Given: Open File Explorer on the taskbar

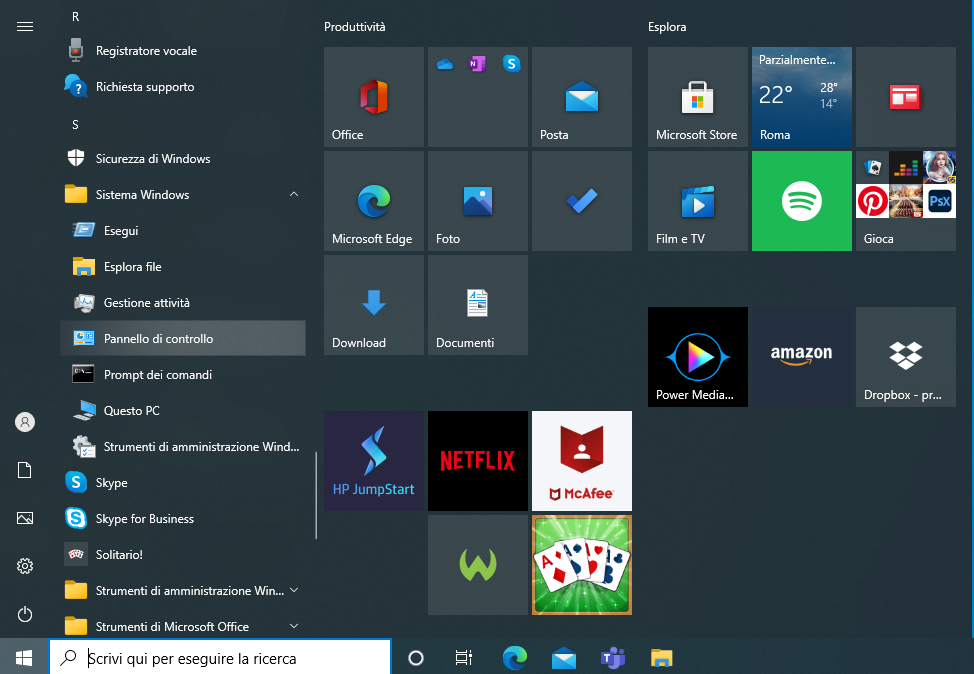Looking at the screenshot, I should (x=662, y=657).
